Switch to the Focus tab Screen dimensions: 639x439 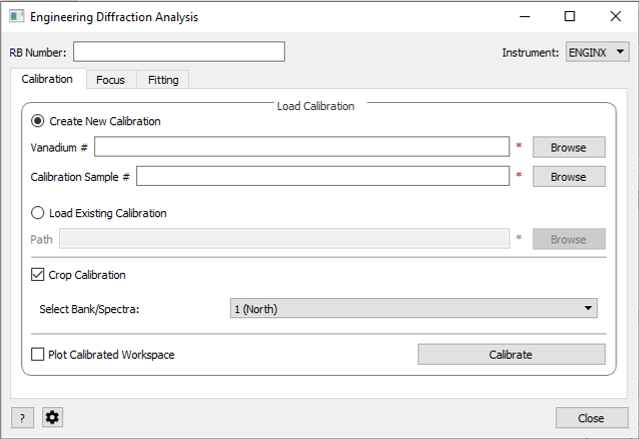110,80
